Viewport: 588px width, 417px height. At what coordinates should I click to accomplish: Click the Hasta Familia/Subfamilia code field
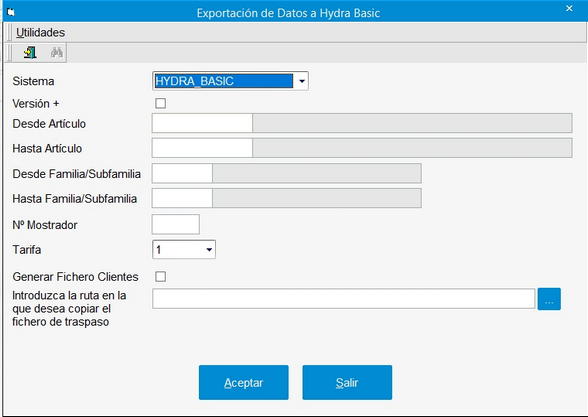(x=182, y=198)
